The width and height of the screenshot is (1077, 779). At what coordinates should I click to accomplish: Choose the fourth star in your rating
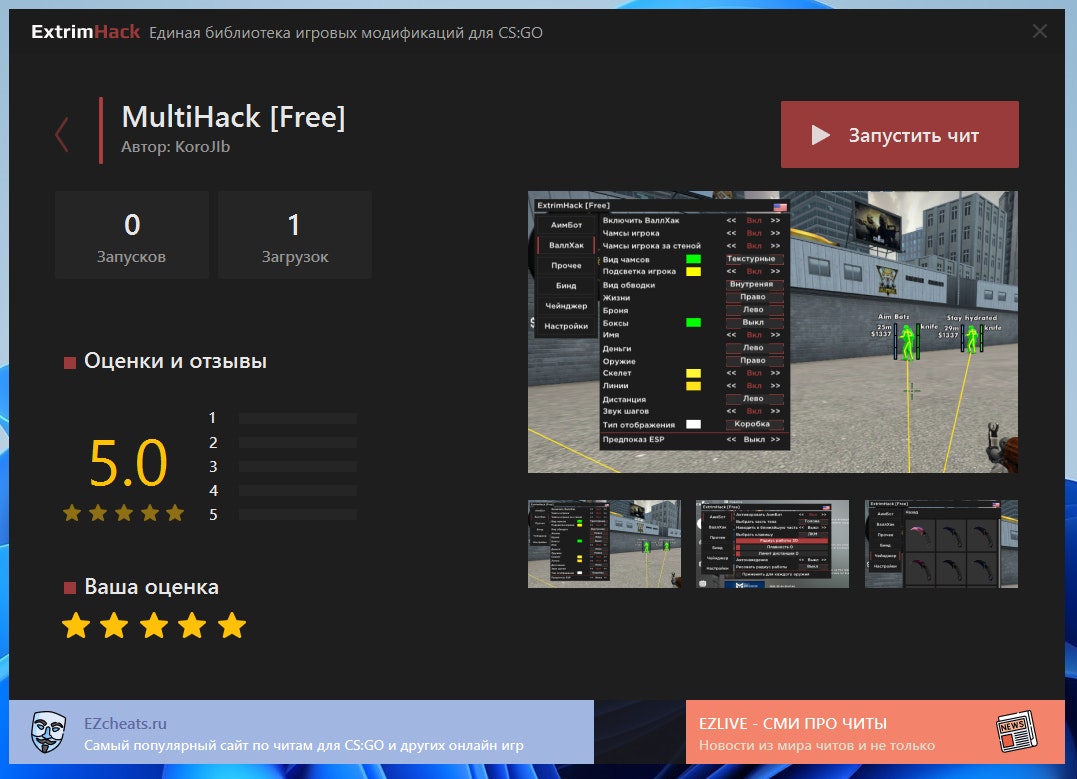pyautogui.click(x=192, y=626)
